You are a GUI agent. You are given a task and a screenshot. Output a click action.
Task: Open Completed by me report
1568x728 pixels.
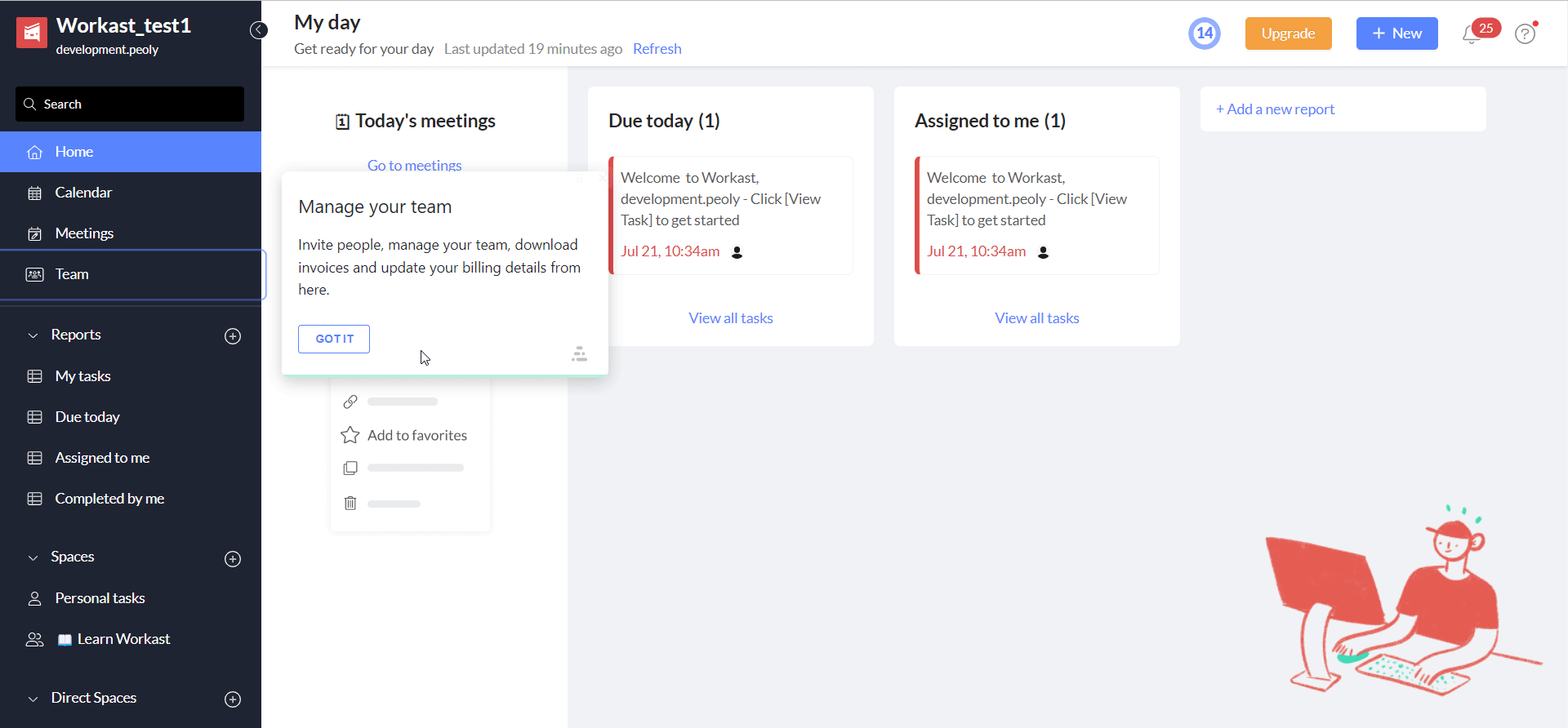point(131,499)
